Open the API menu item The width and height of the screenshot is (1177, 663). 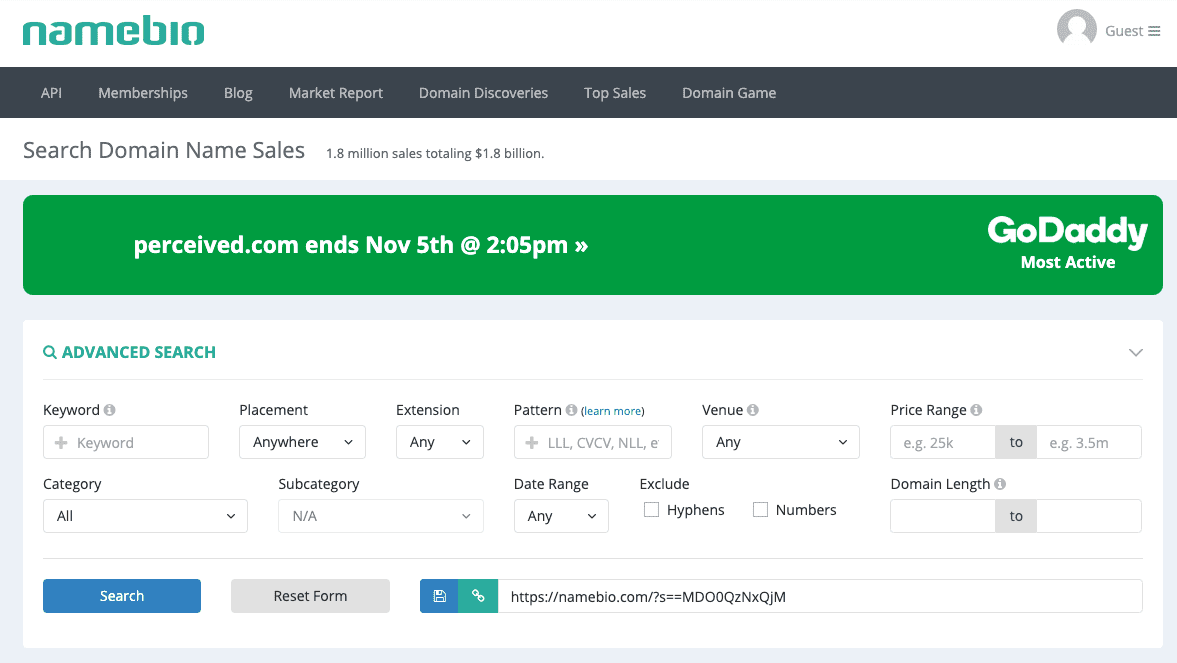[51, 93]
